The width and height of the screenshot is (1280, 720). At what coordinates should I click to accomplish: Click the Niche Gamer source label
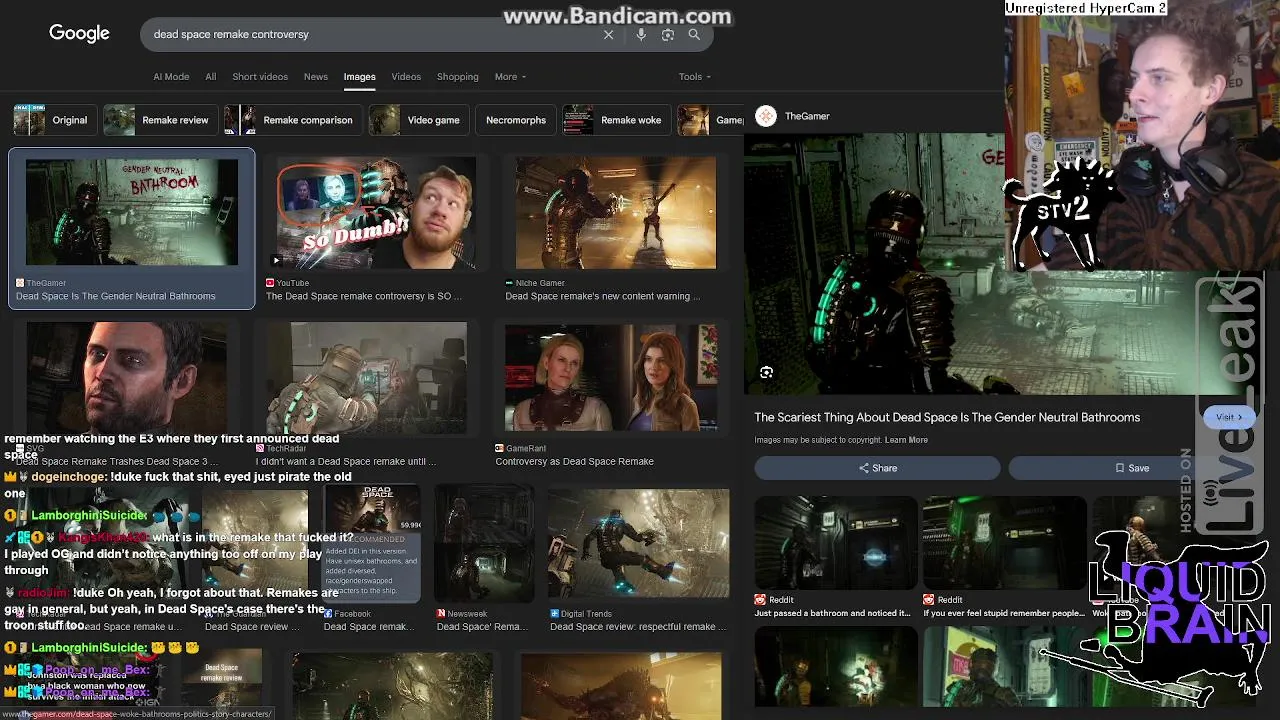click(540, 283)
